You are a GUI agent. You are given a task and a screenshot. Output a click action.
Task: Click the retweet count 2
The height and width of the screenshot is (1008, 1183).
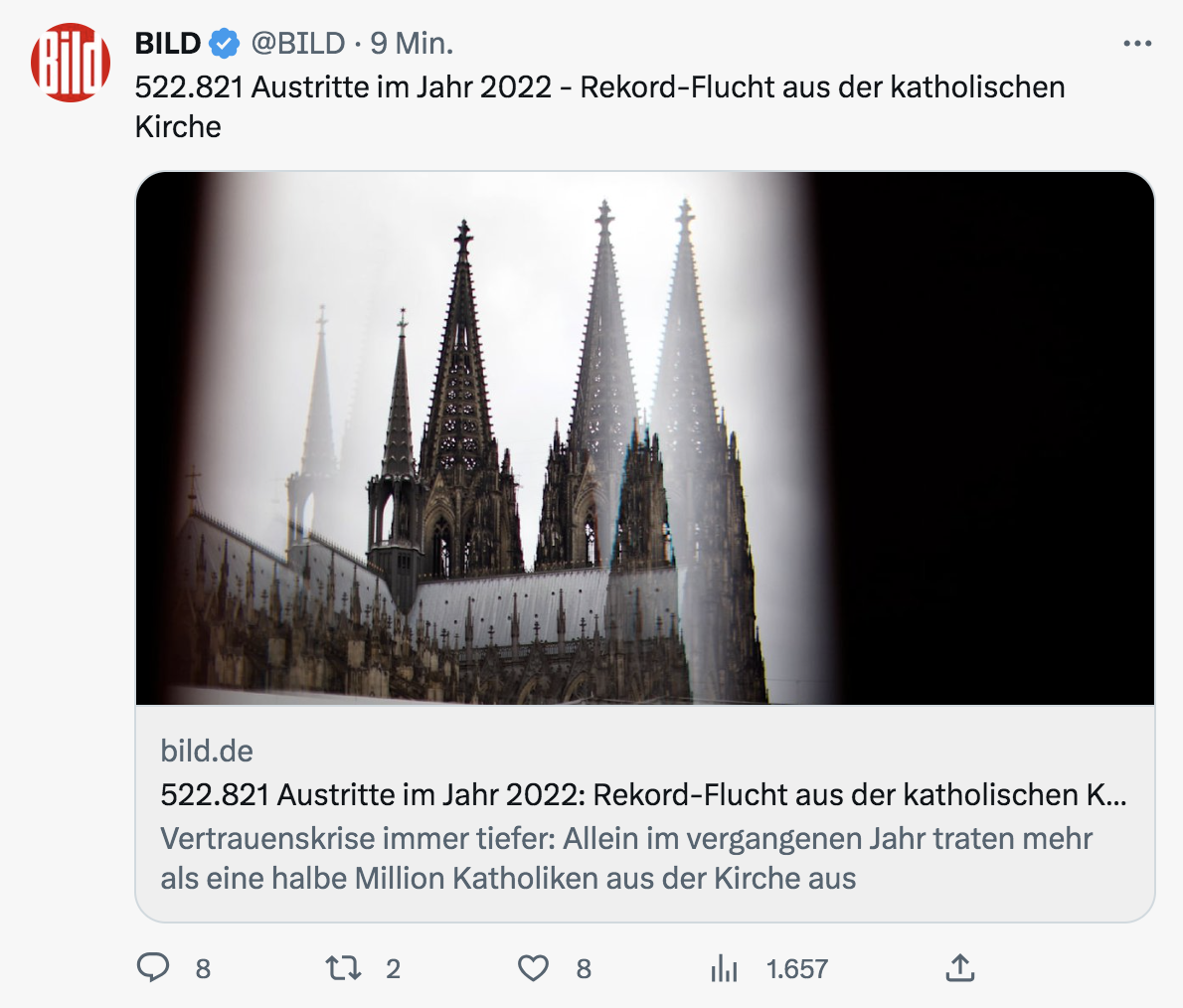393,969
